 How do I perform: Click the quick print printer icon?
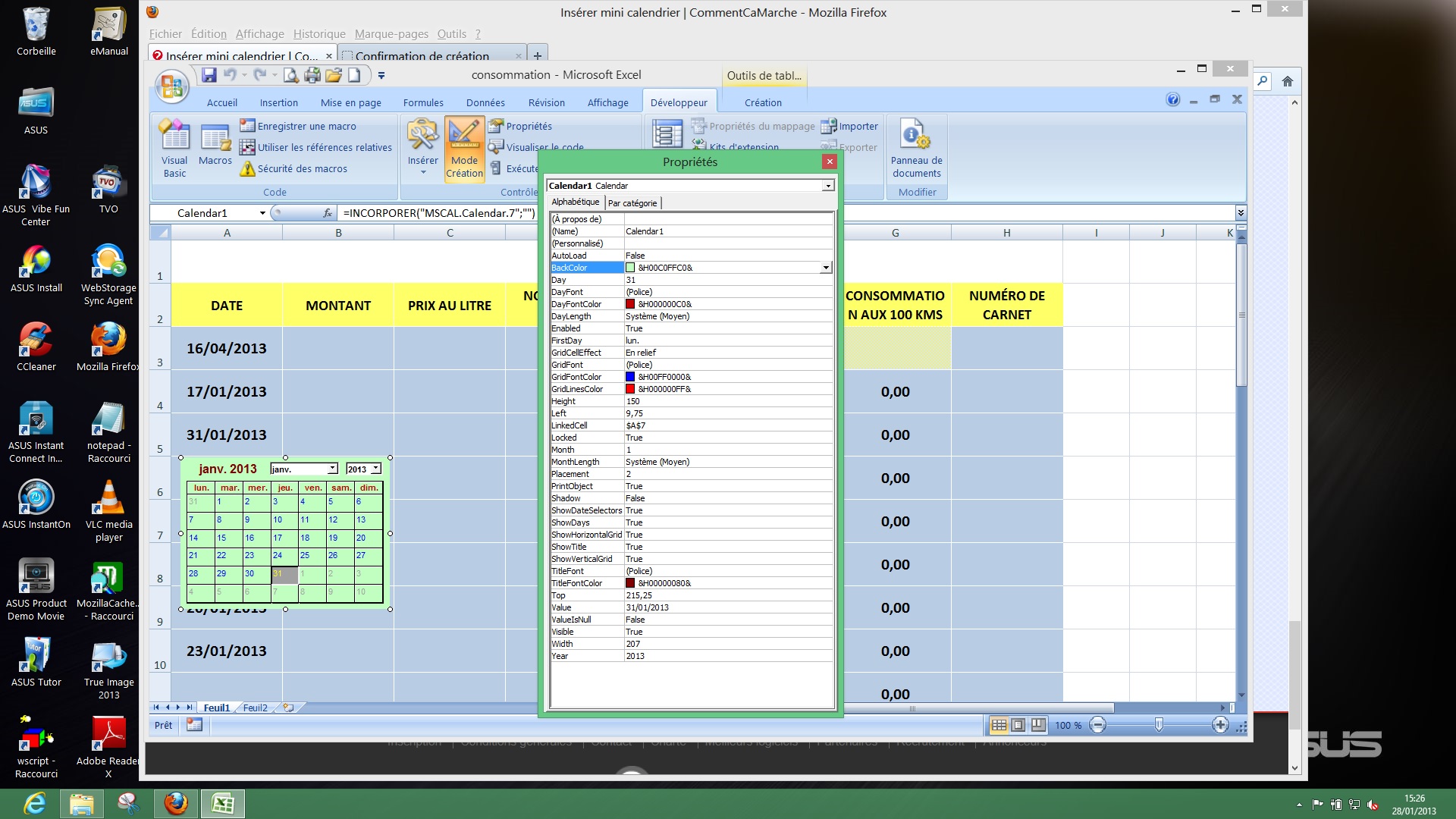[x=312, y=75]
